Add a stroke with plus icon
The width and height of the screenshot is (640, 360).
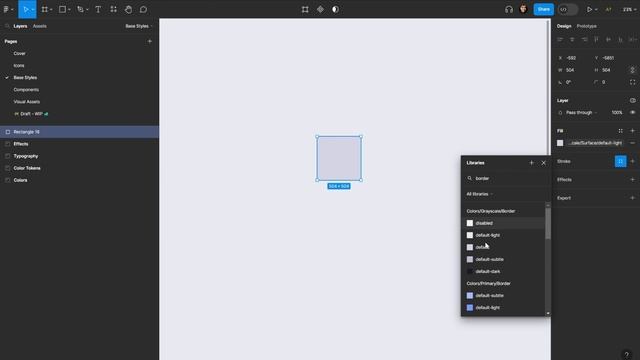(632, 161)
